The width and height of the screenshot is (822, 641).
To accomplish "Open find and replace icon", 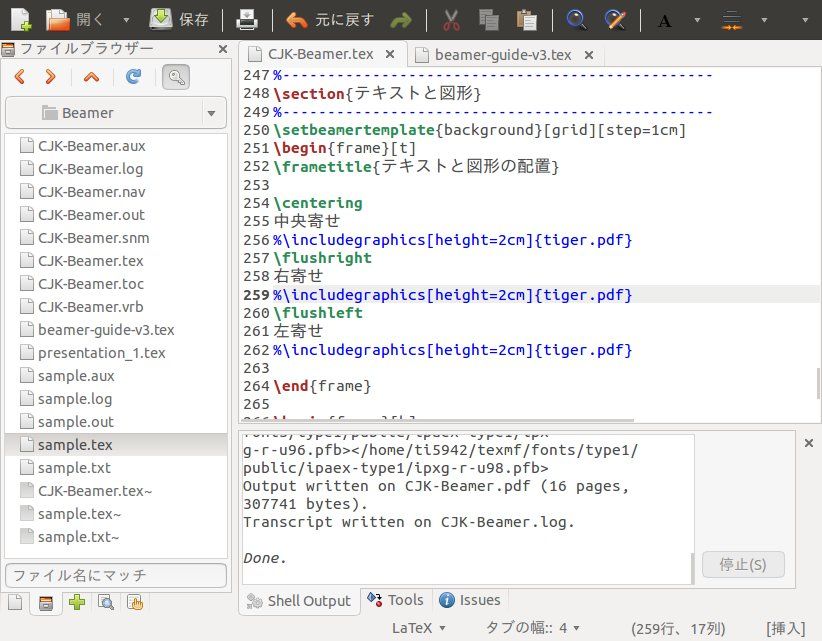I will [614, 20].
